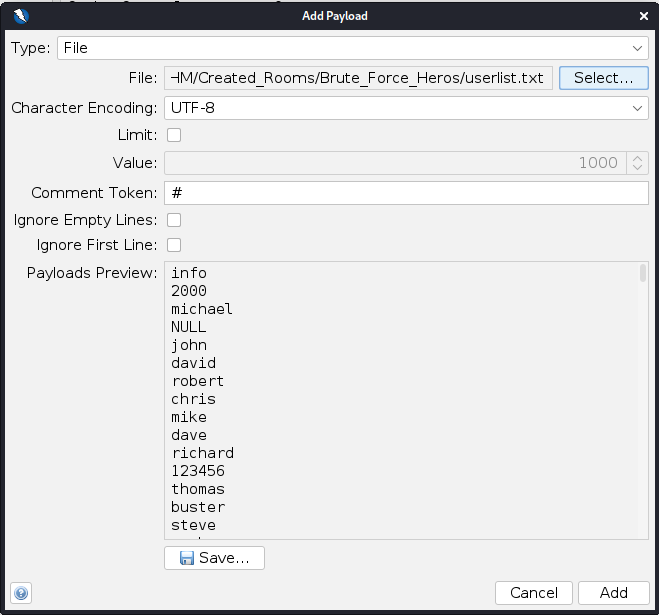Close the Add Payload dialog

pos(640,15)
